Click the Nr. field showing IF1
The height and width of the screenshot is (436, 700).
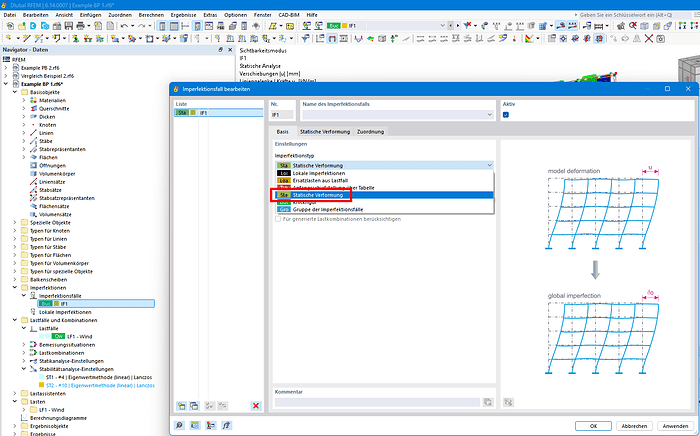(x=282, y=115)
